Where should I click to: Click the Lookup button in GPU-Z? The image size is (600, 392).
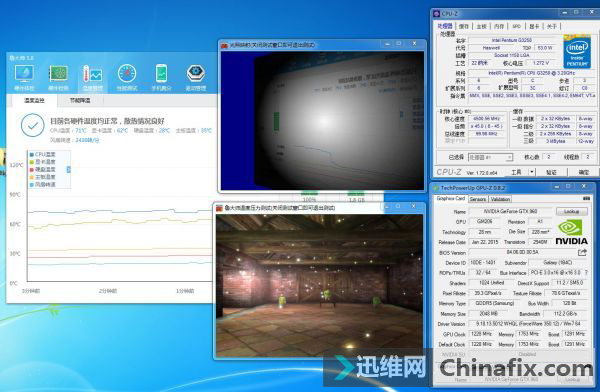point(572,211)
